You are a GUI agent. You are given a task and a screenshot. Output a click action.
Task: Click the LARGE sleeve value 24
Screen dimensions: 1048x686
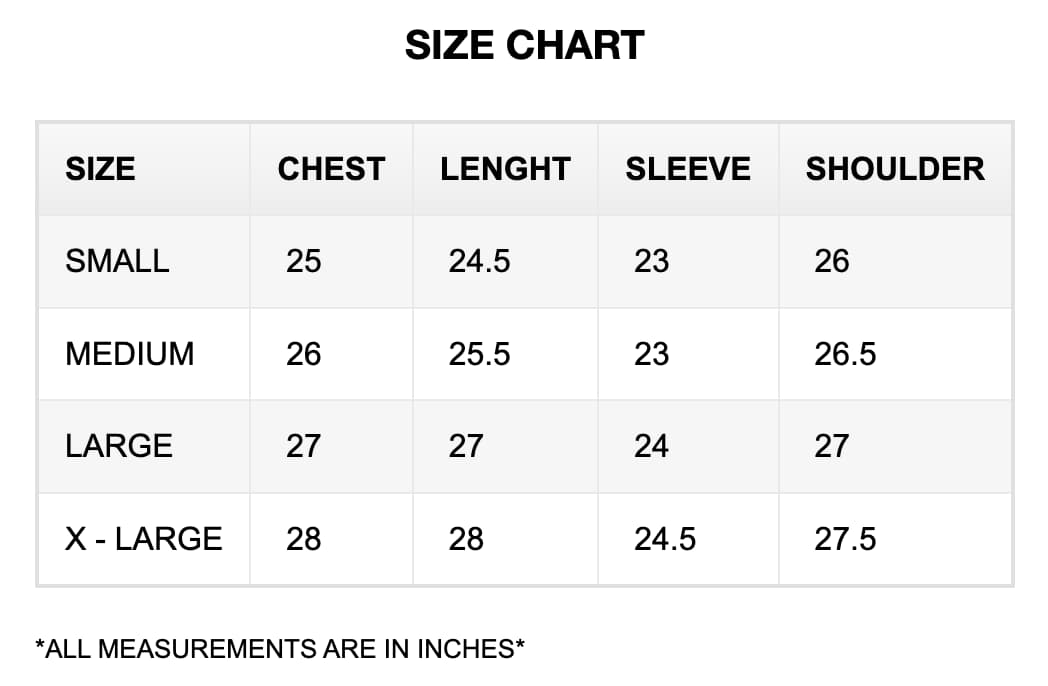tap(651, 446)
